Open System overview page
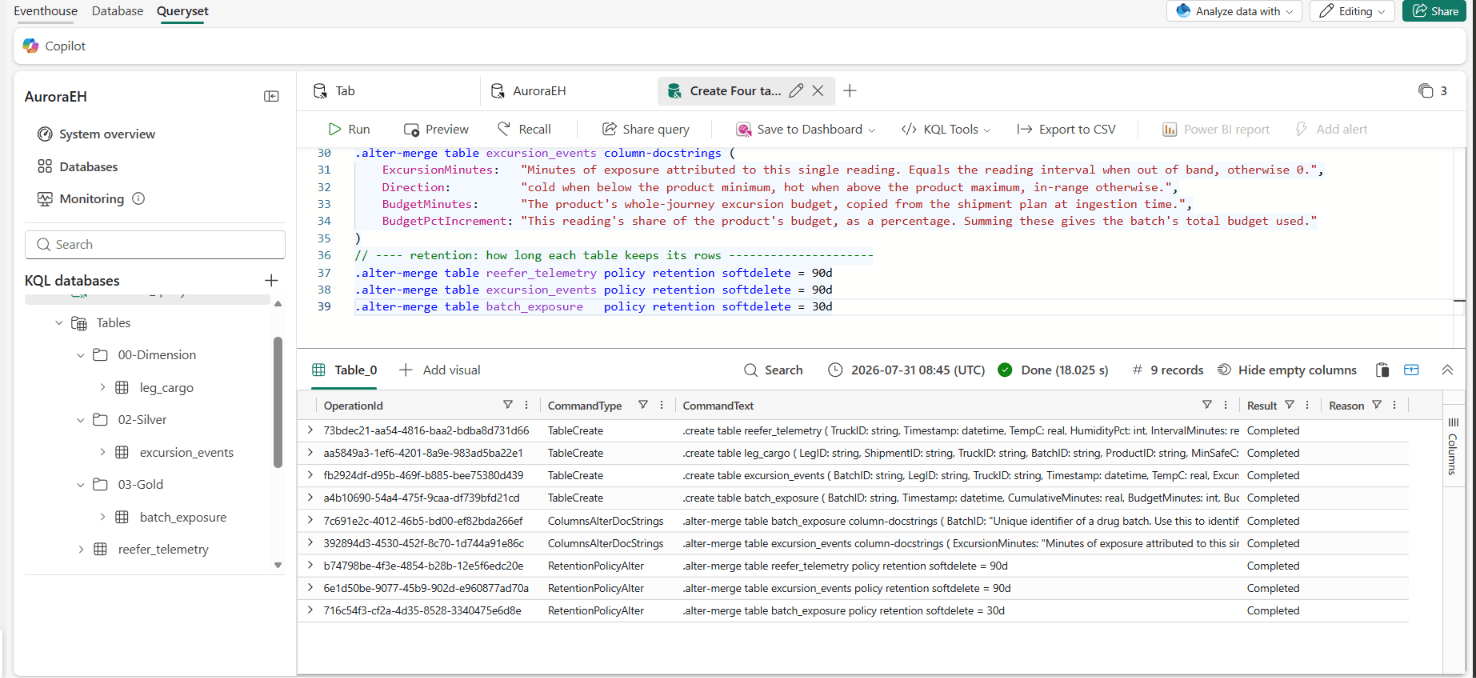This screenshot has width=1476, height=678. pyautogui.click(x=96, y=134)
